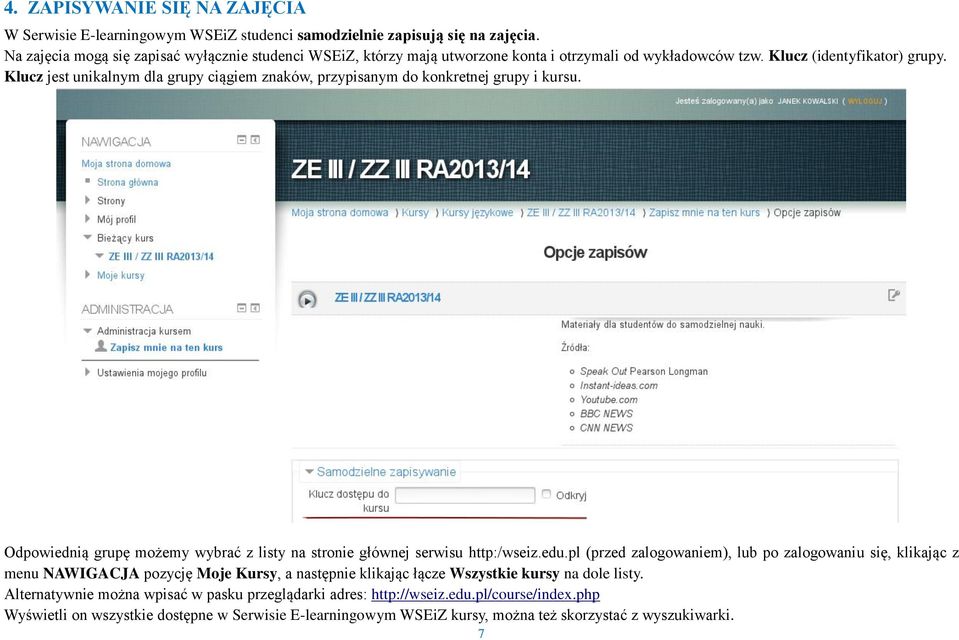Click the Youtube.com source entry
Viewport: 959px width, 640px height.
point(609,400)
